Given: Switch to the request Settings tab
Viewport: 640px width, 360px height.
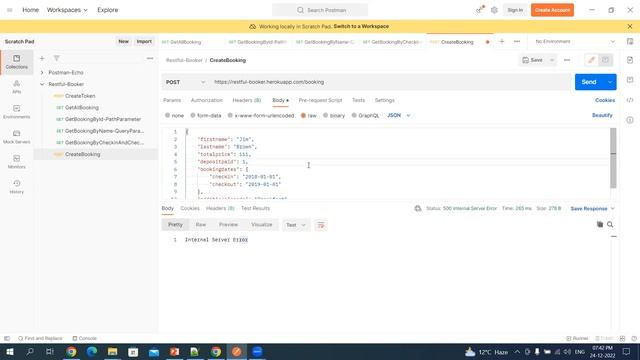Looking at the screenshot, I should (384, 100).
